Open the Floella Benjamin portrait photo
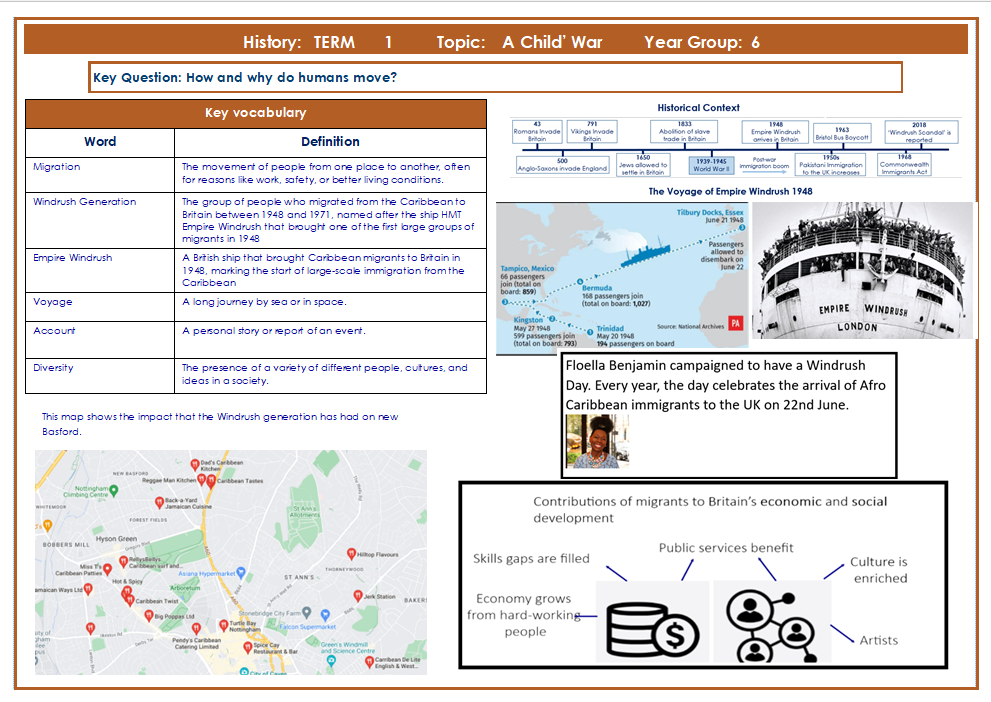The image size is (991, 702). tap(597, 441)
